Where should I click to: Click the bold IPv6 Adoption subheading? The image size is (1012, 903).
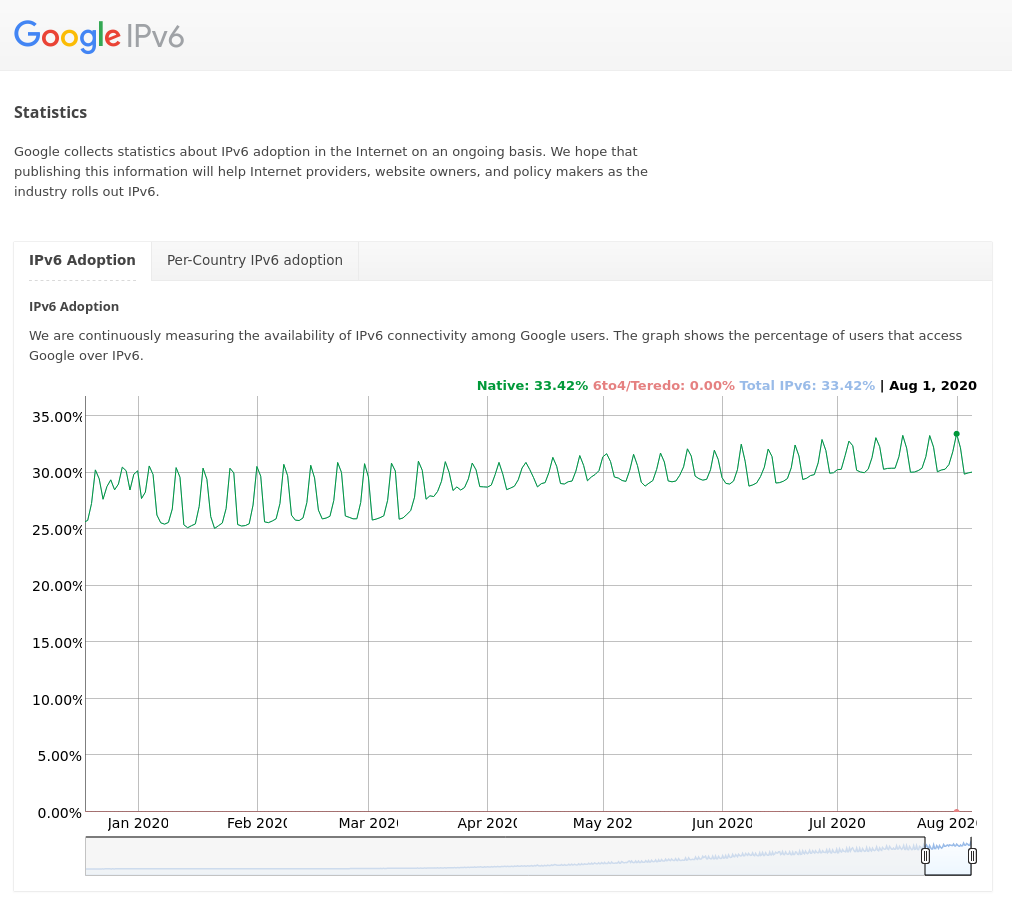tap(74, 307)
